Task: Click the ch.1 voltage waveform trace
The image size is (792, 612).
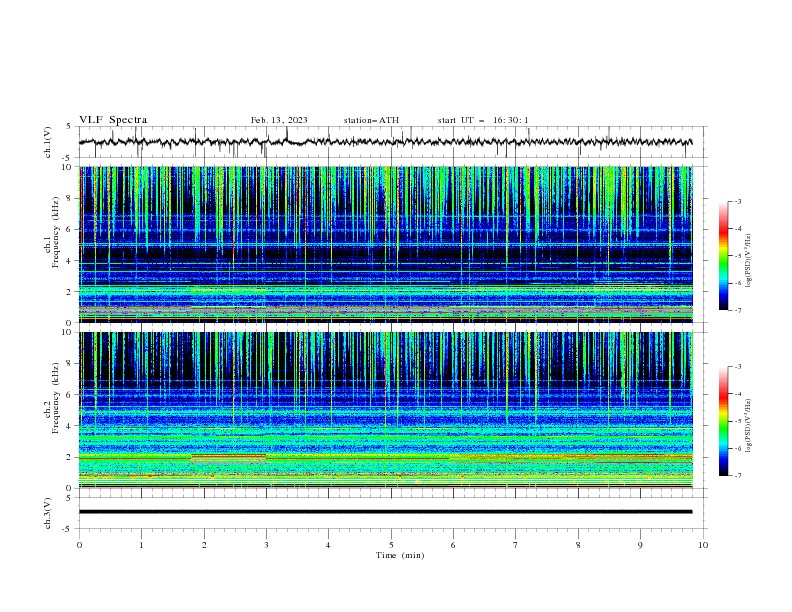Action: point(385,142)
